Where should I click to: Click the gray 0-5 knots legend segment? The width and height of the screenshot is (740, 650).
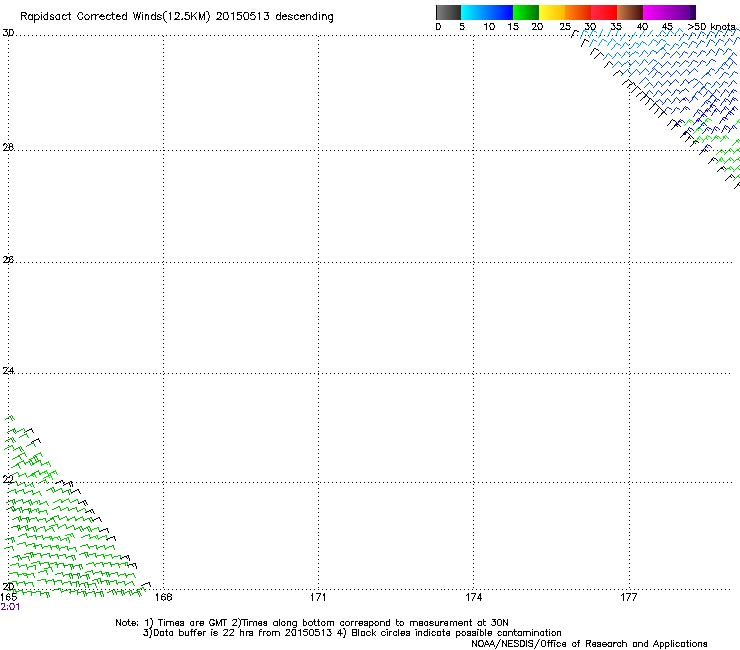448,12
